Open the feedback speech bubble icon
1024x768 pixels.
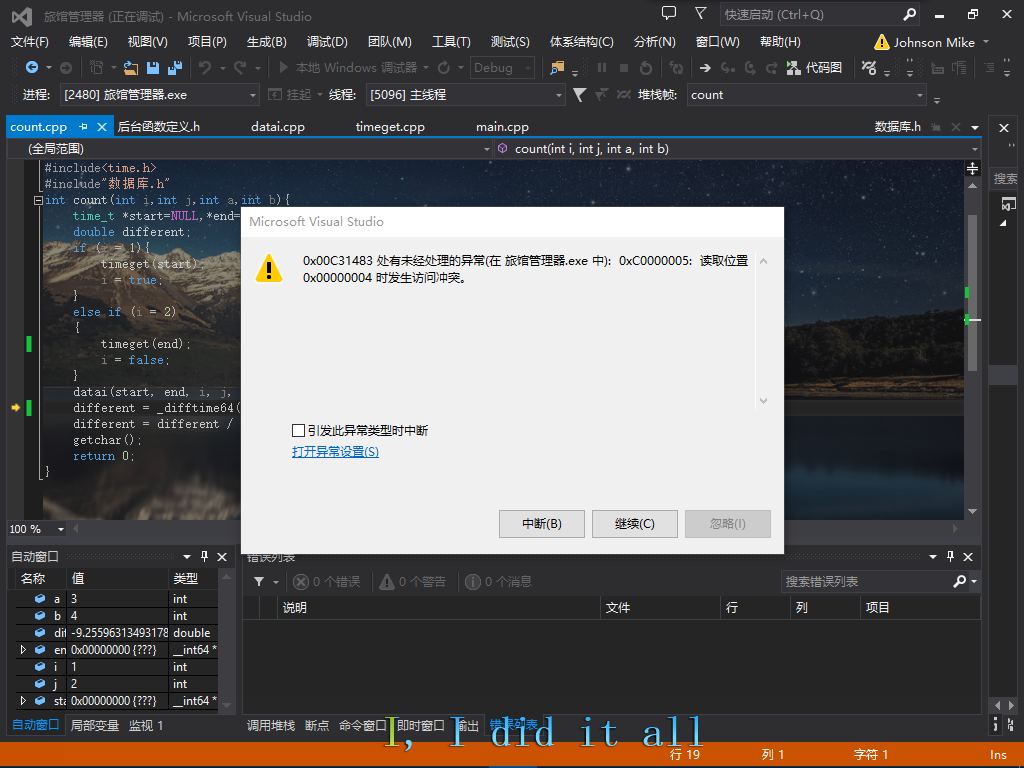pyautogui.click(x=669, y=13)
